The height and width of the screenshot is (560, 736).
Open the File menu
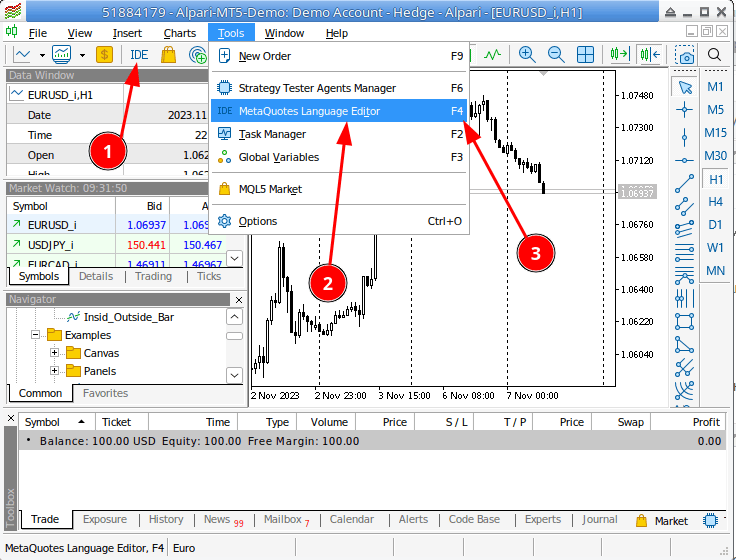(38, 33)
